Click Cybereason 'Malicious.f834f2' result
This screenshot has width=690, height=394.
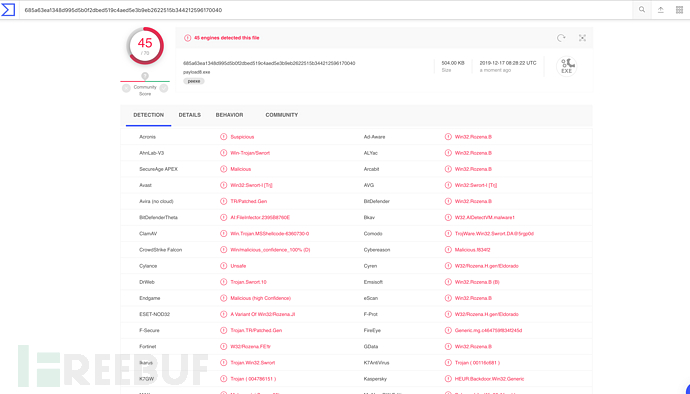point(473,250)
